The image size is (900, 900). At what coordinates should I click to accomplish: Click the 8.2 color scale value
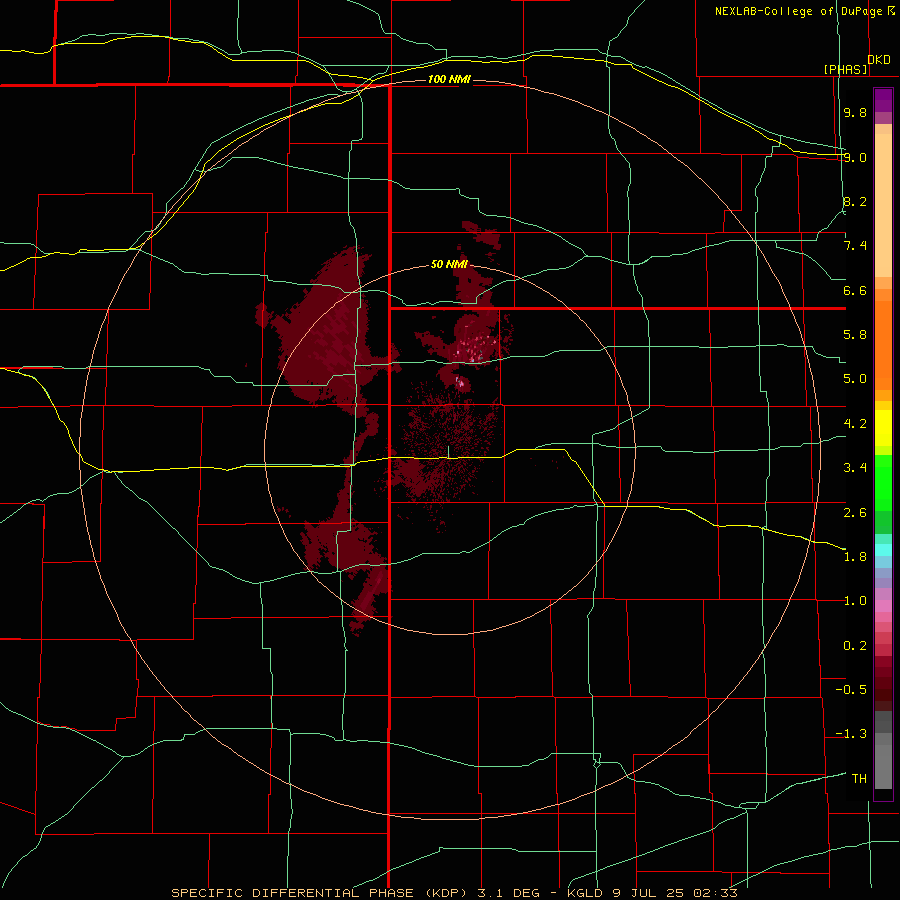pyautogui.click(x=855, y=201)
